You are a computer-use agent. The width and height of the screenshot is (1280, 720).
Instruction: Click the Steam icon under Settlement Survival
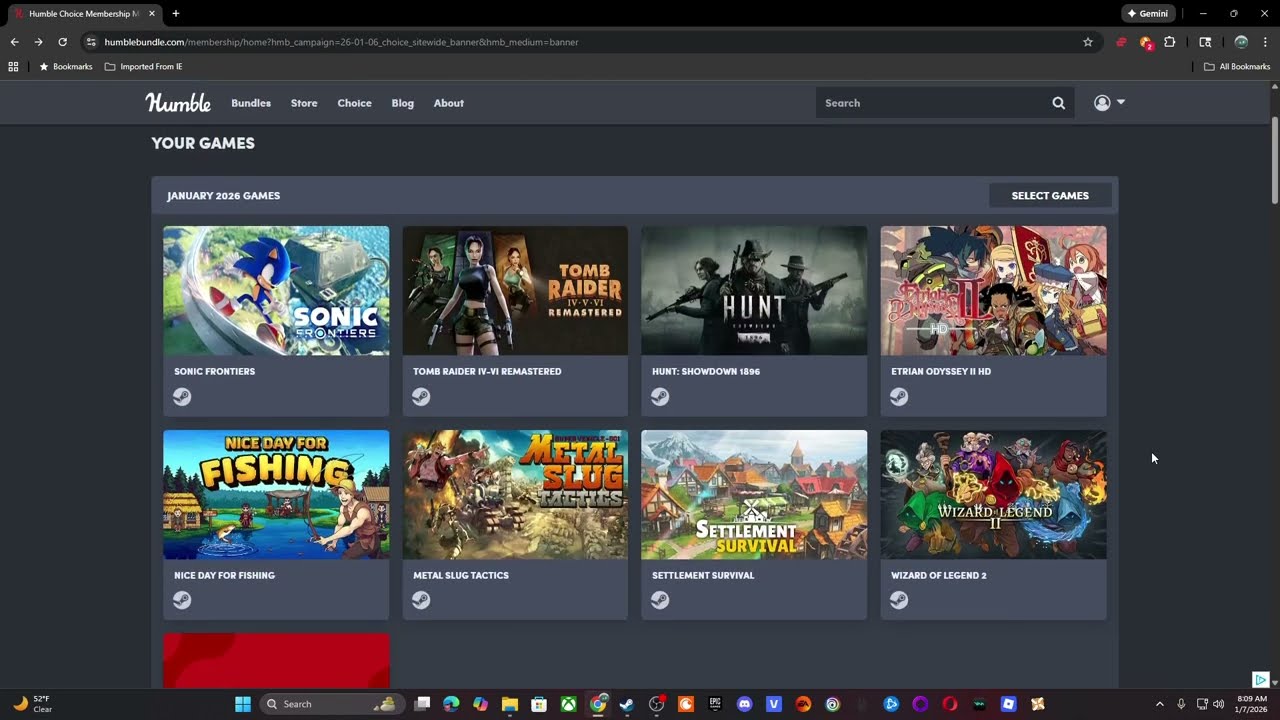click(x=660, y=600)
